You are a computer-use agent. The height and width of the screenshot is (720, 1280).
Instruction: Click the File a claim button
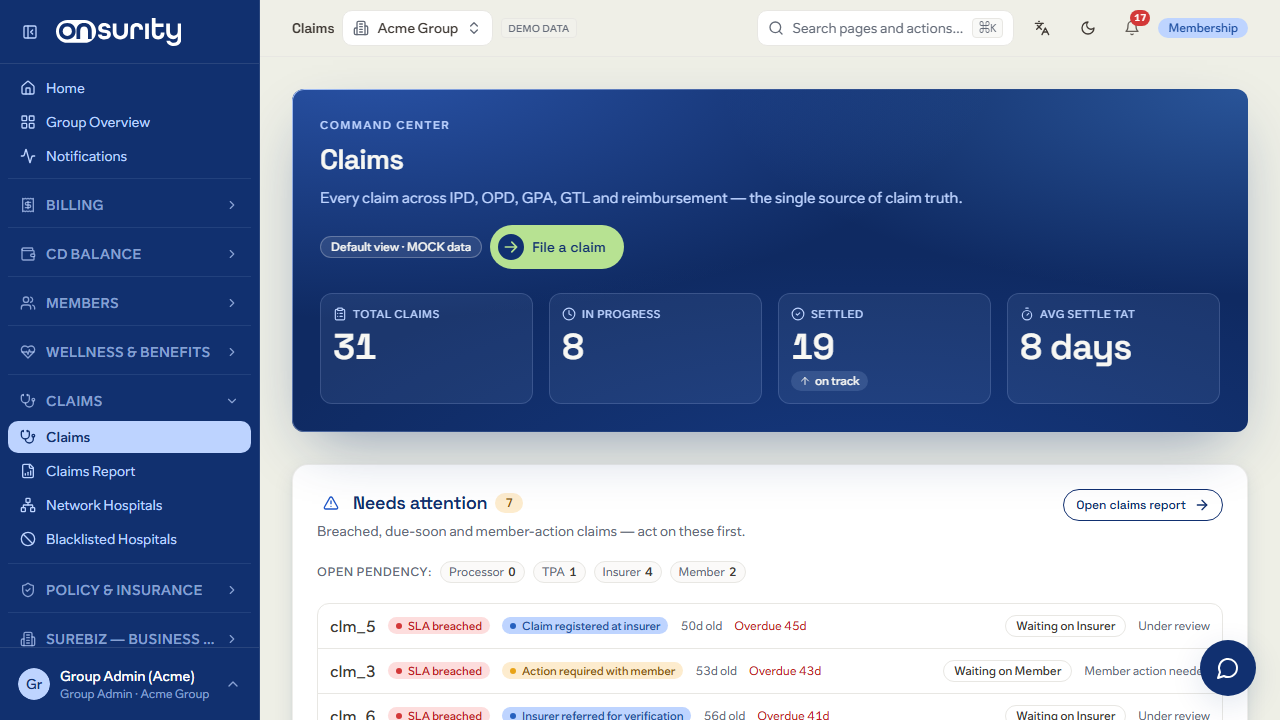[x=557, y=247]
